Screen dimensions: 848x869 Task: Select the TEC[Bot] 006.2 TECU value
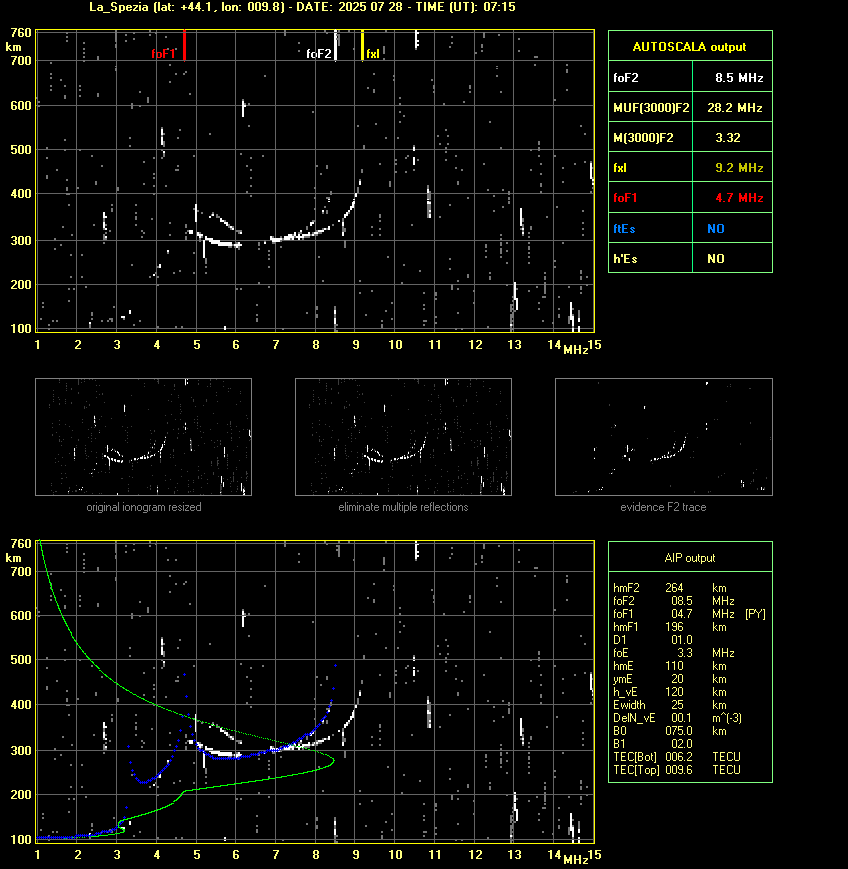[x=679, y=757]
